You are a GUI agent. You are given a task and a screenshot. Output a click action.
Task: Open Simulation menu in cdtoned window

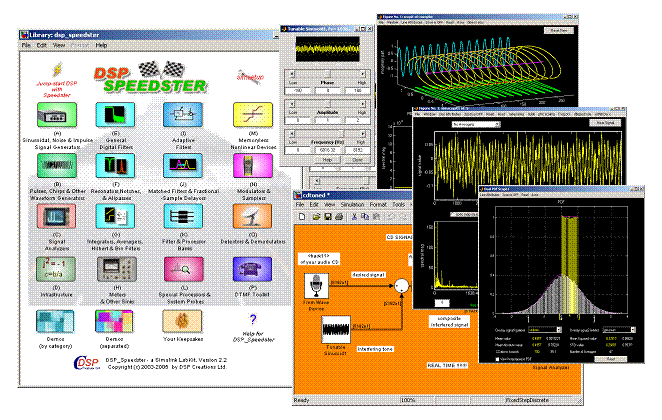point(353,204)
